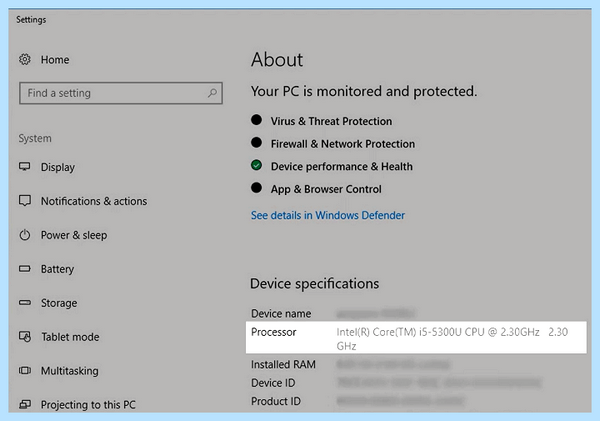This screenshot has height=421, width=600.
Task: Click the Firewall & Network Protection status dot
Action: pyautogui.click(x=256, y=143)
